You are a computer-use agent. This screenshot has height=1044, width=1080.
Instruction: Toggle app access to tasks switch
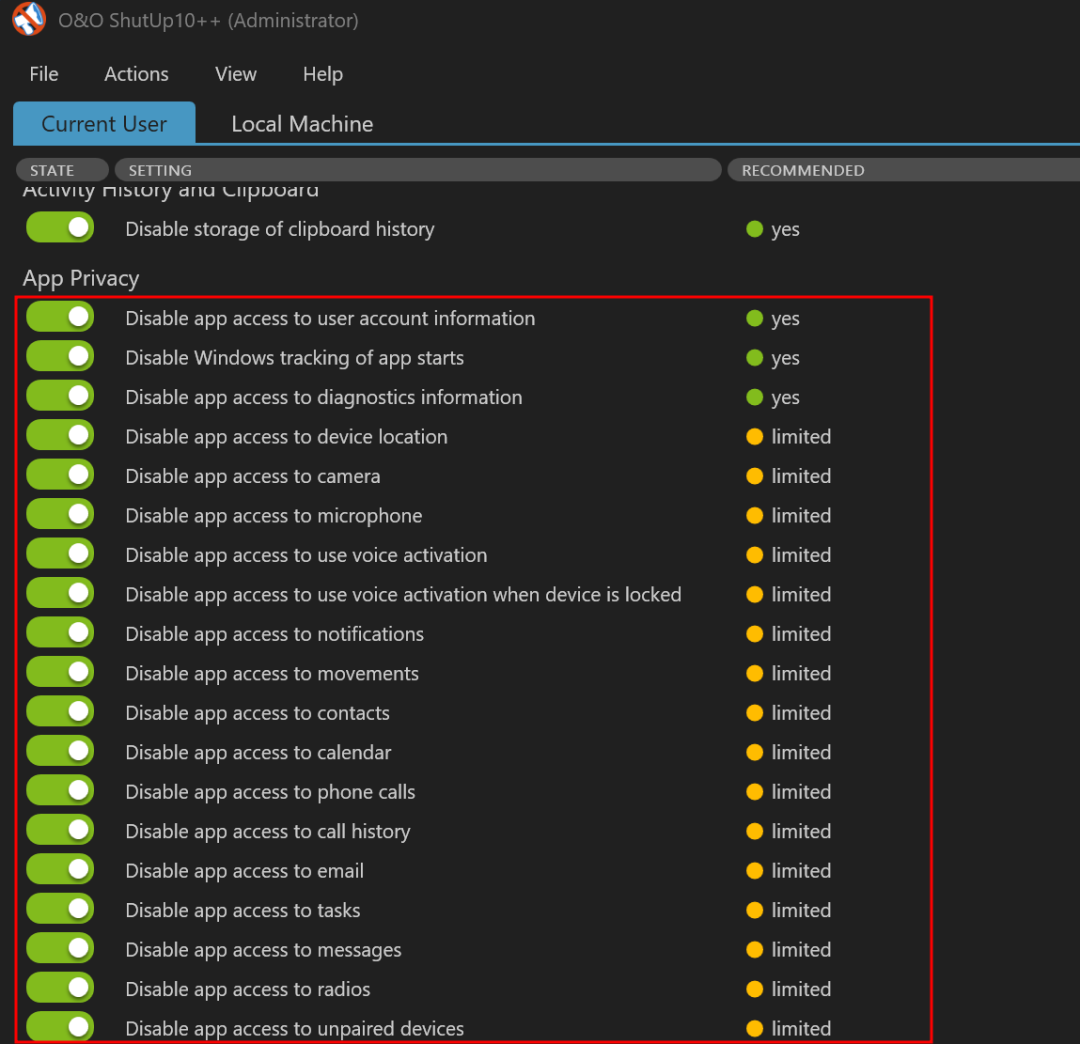(x=60, y=910)
